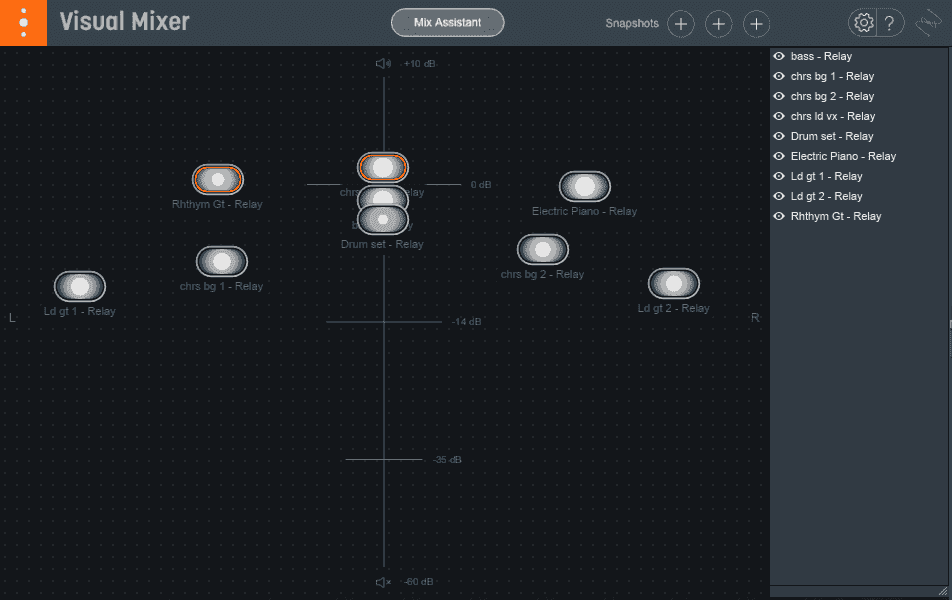Hide the Drum set - Relay track
This screenshot has width=952, height=600.
click(x=779, y=136)
